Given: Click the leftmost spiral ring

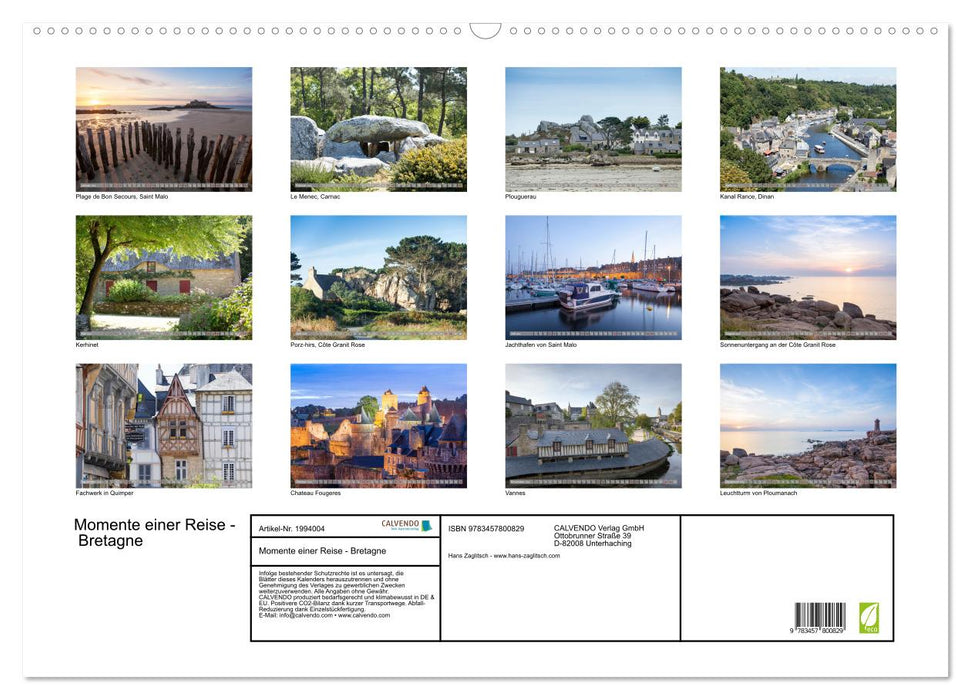Looking at the screenshot, I should pos(37,31).
